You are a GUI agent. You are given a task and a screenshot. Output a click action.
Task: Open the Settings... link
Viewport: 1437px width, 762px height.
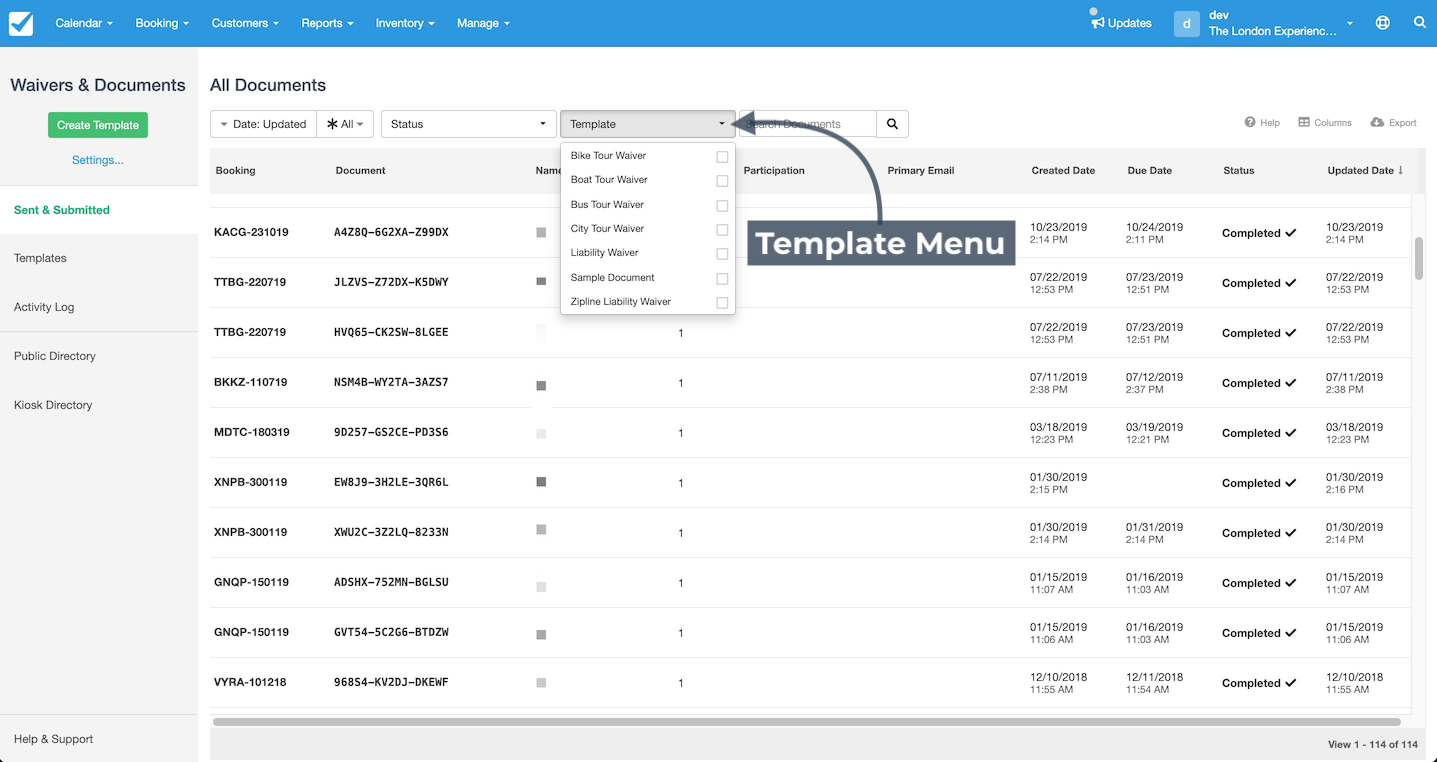[98, 160]
